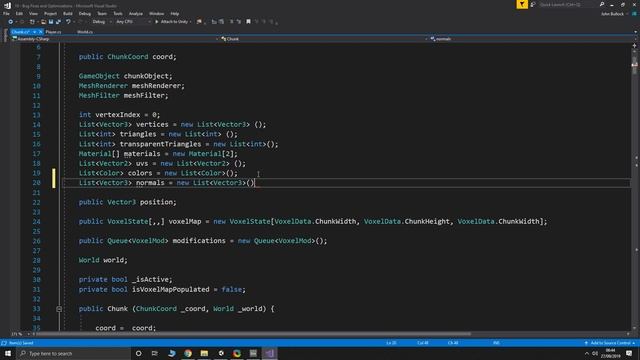Open the Help menu

pyautogui.click(x=175, y=13)
